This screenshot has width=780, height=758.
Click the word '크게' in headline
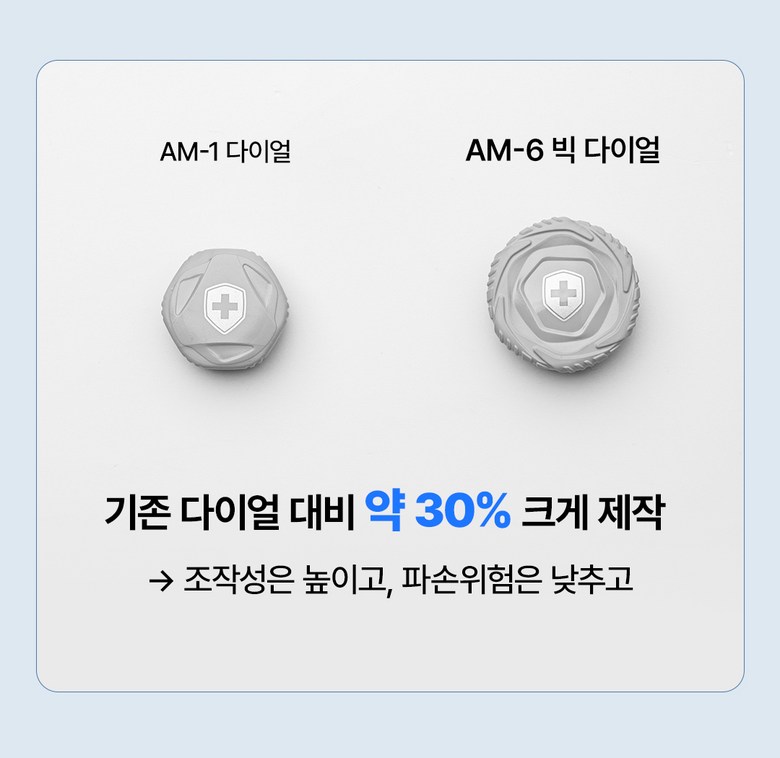point(553,512)
